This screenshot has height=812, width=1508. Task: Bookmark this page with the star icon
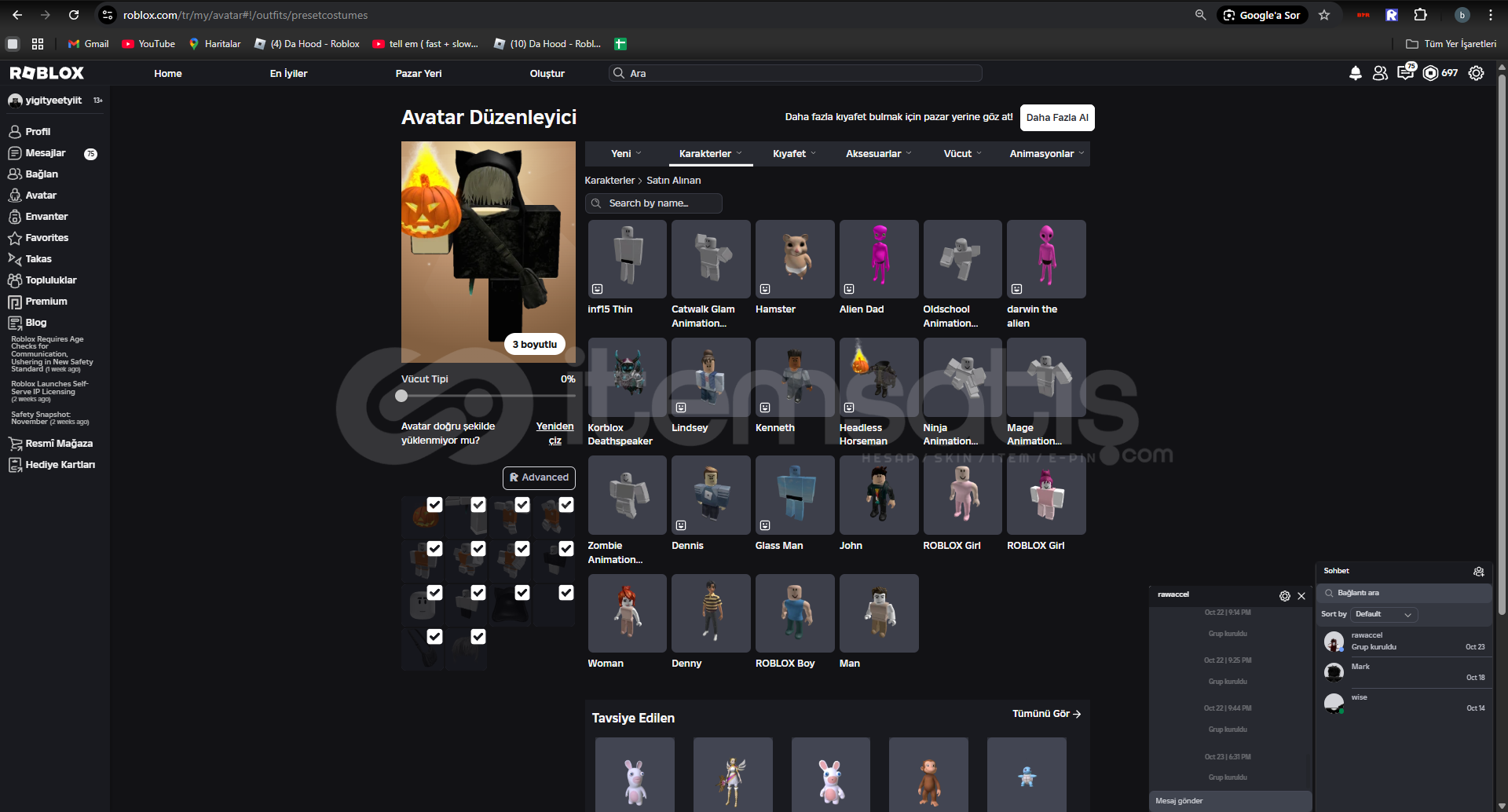(x=1324, y=15)
